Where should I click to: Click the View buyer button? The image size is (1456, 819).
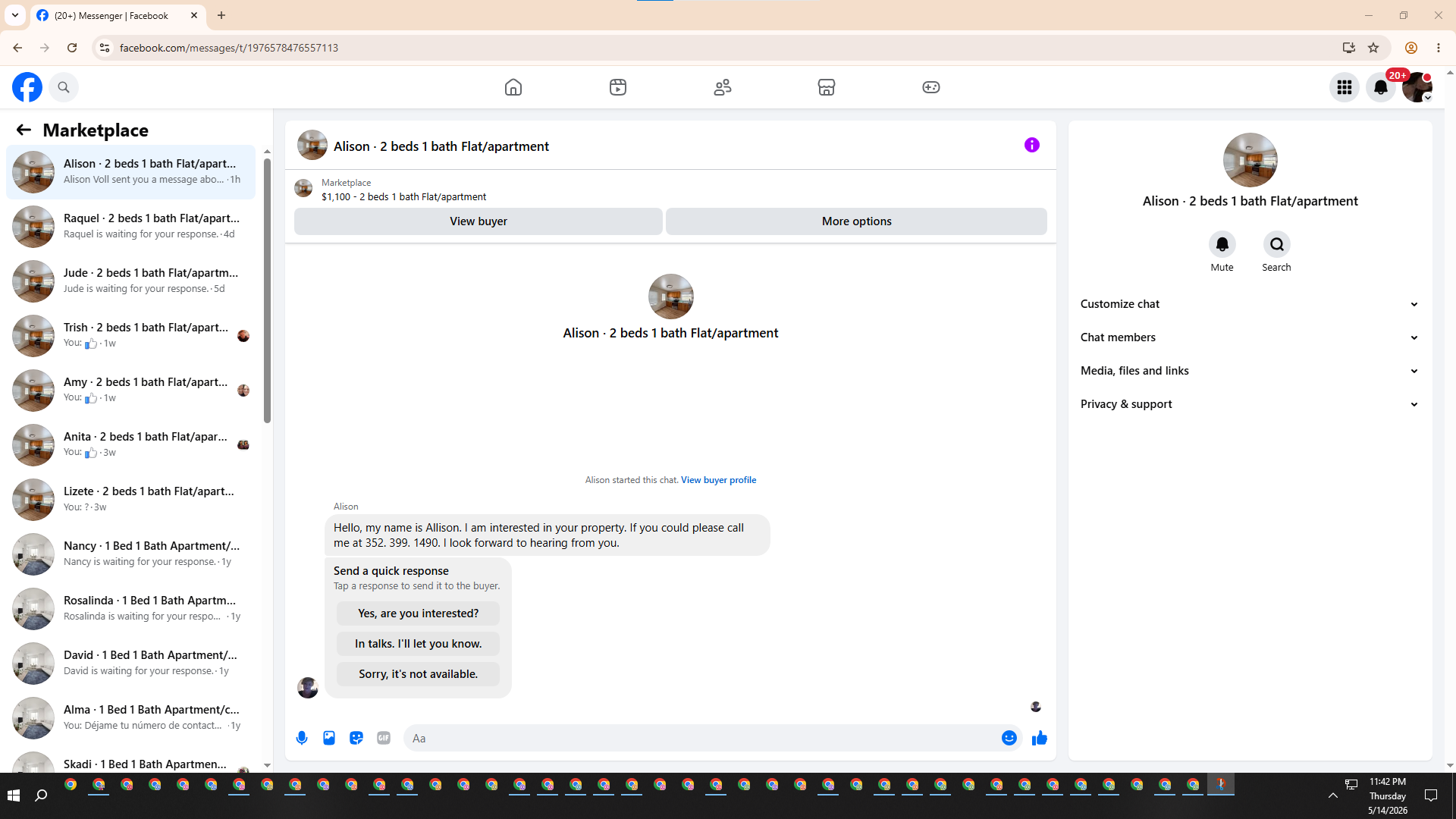[x=479, y=221]
